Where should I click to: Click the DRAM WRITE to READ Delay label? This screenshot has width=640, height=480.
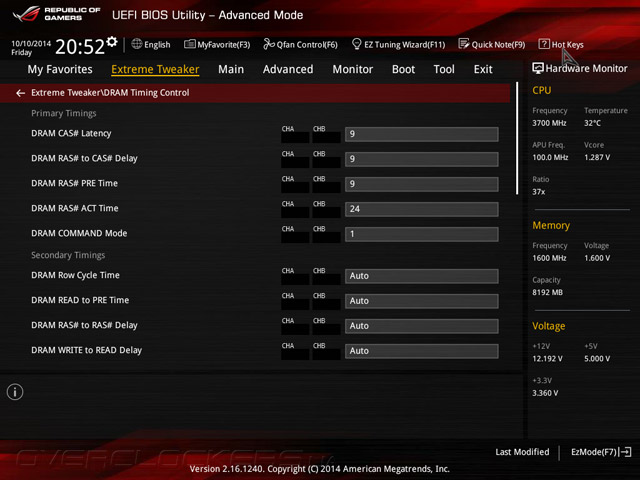pos(87,350)
